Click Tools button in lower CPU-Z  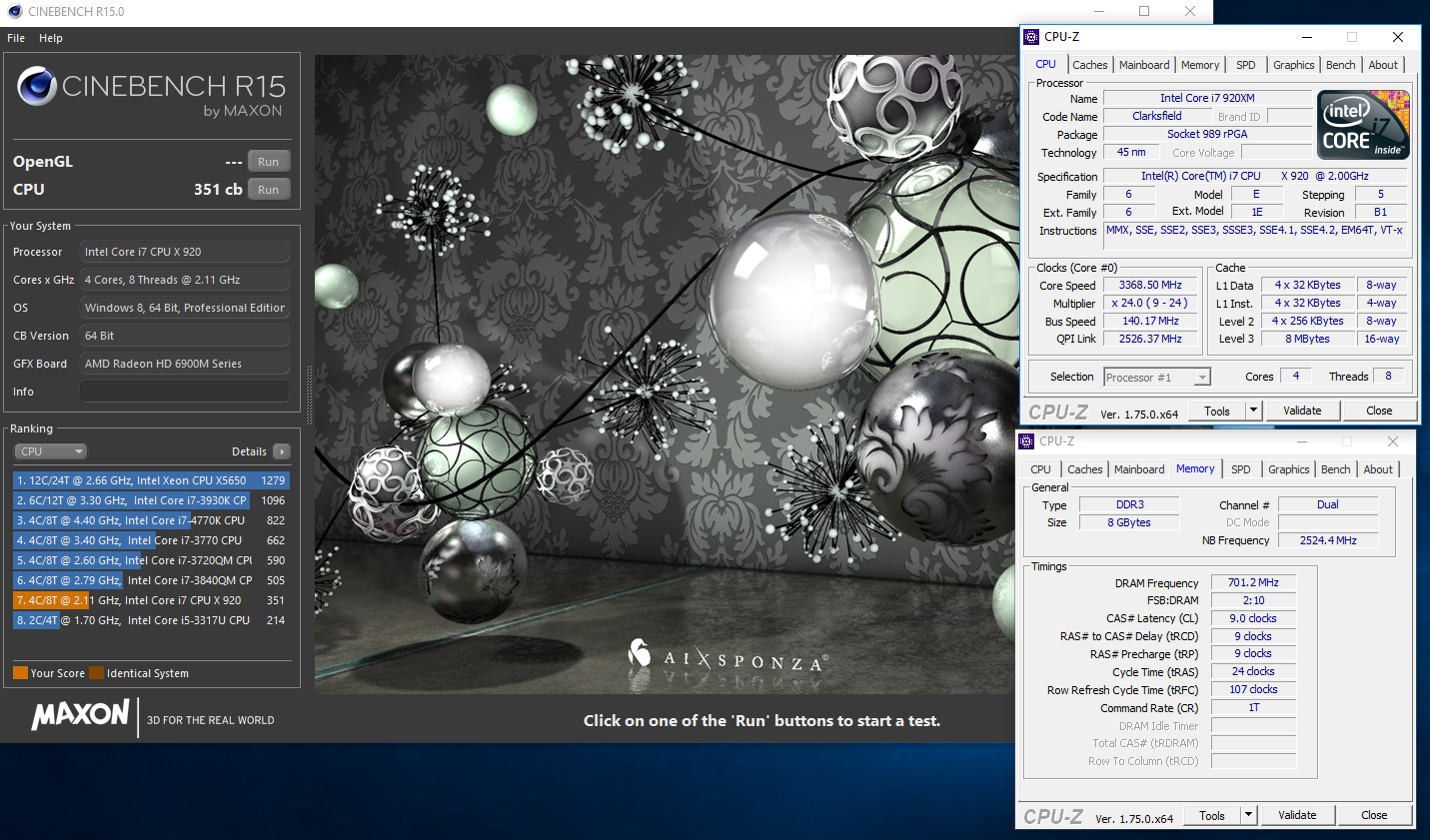[1212, 815]
